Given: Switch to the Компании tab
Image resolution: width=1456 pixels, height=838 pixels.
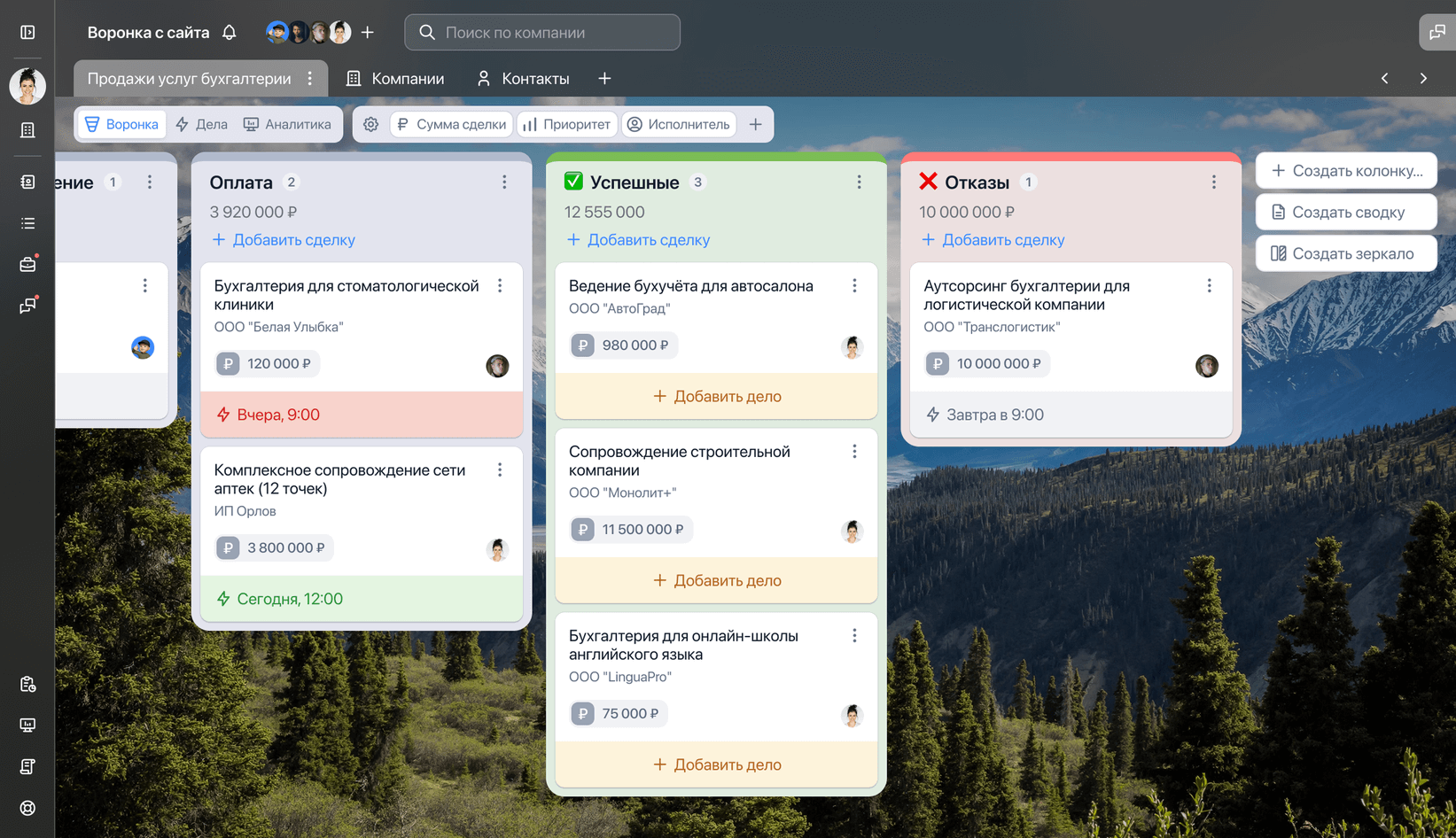Looking at the screenshot, I should tap(395, 79).
